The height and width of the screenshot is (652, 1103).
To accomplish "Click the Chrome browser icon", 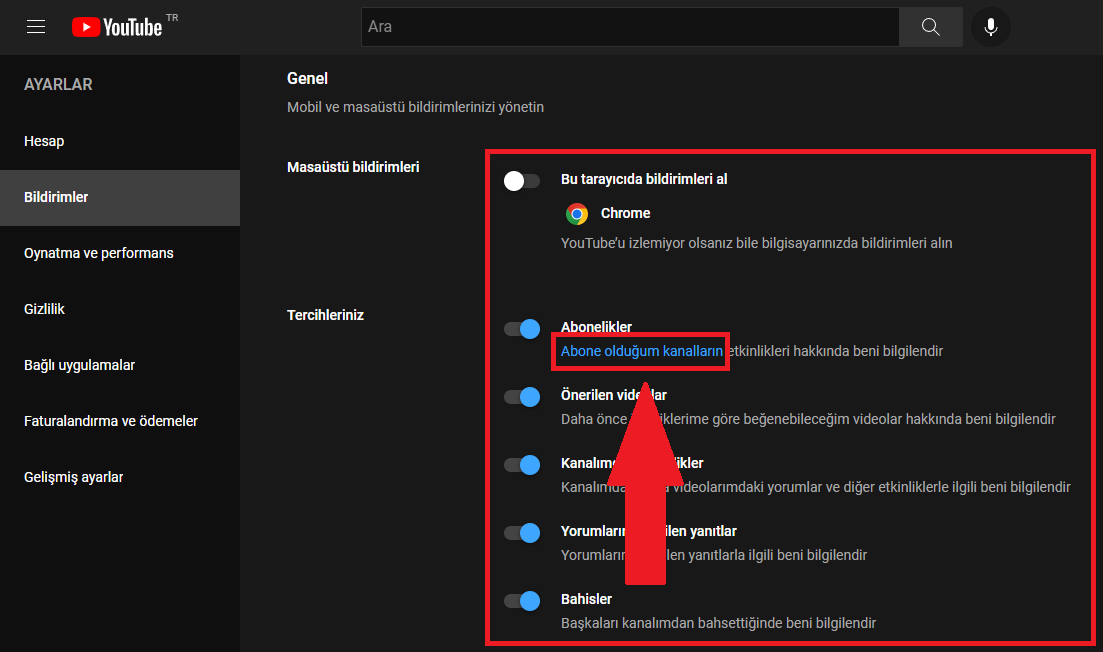I will (x=576, y=213).
